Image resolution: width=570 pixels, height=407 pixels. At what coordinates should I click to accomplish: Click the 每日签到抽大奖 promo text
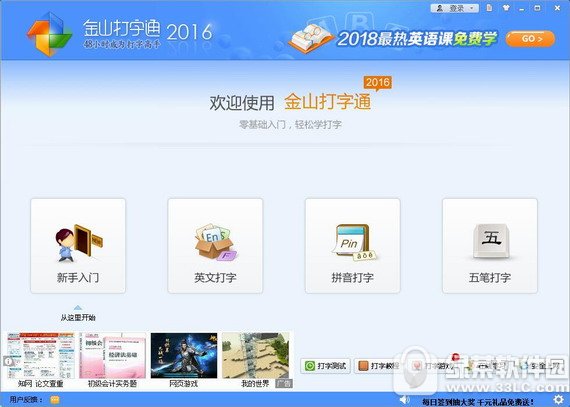478,402
